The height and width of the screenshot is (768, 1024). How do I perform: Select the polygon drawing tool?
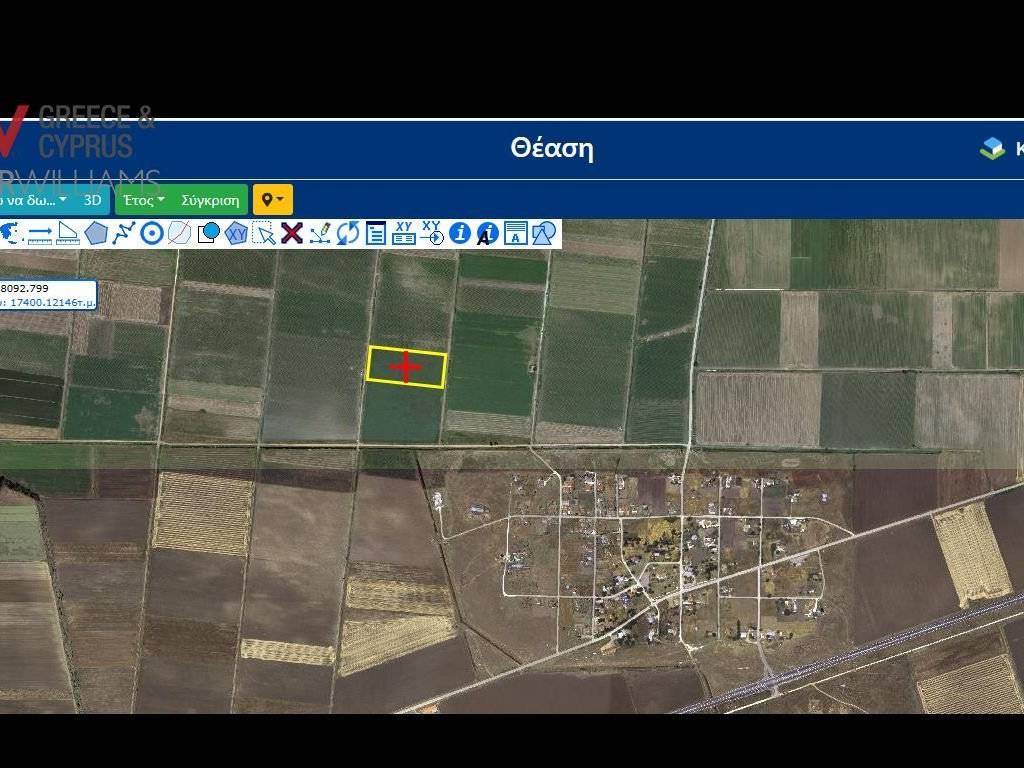(96, 234)
